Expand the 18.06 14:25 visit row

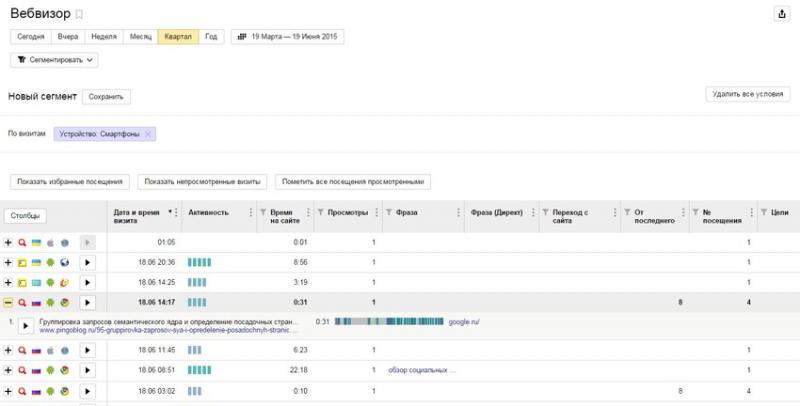8,282
